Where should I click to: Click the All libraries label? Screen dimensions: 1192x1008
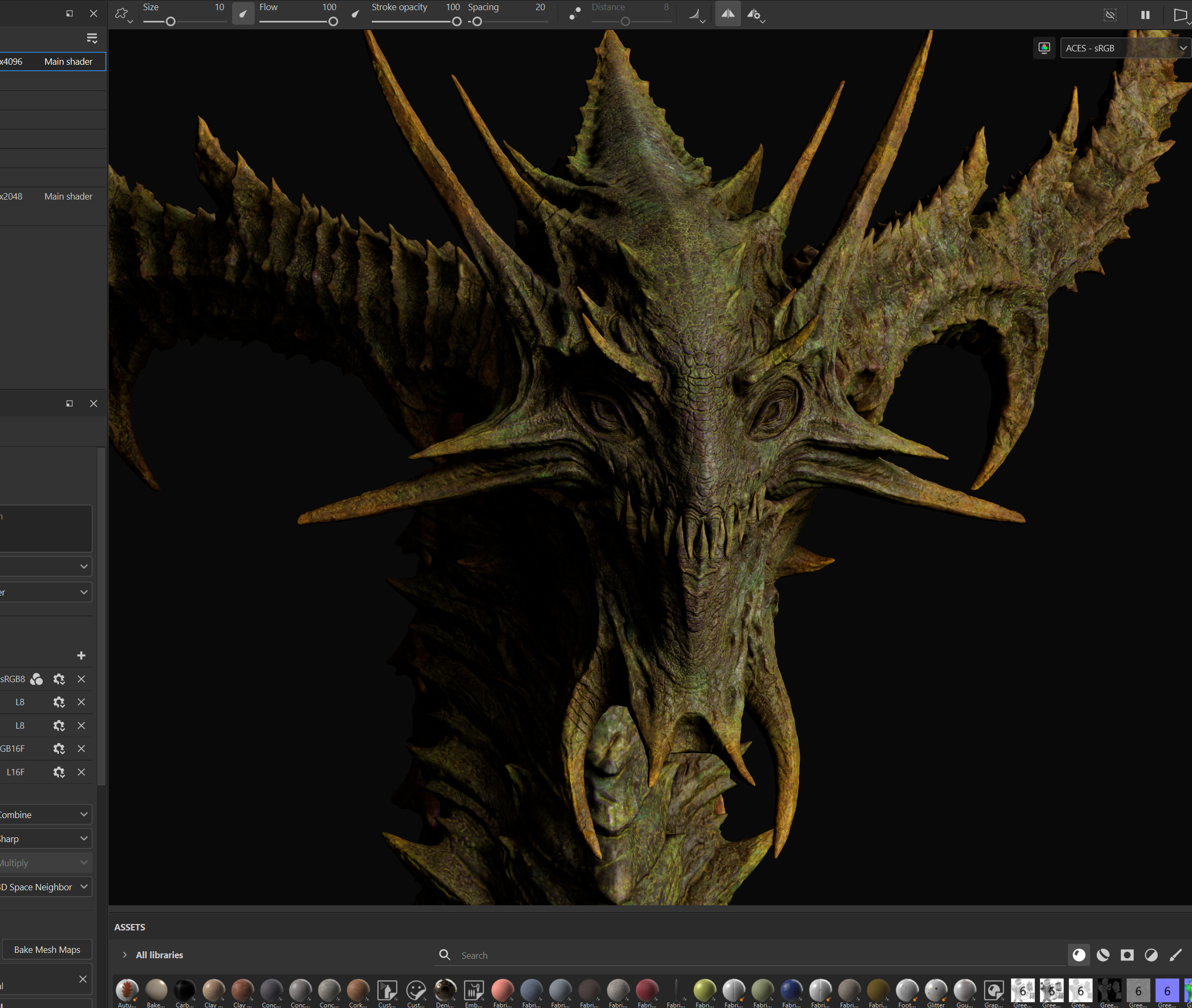point(159,955)
